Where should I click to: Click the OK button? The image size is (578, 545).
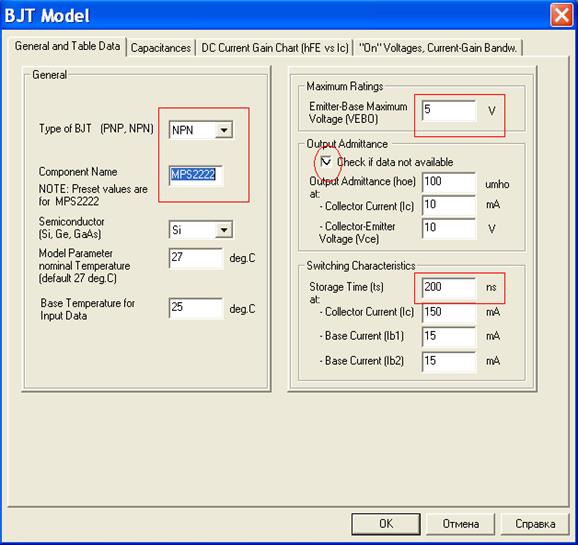386,524
